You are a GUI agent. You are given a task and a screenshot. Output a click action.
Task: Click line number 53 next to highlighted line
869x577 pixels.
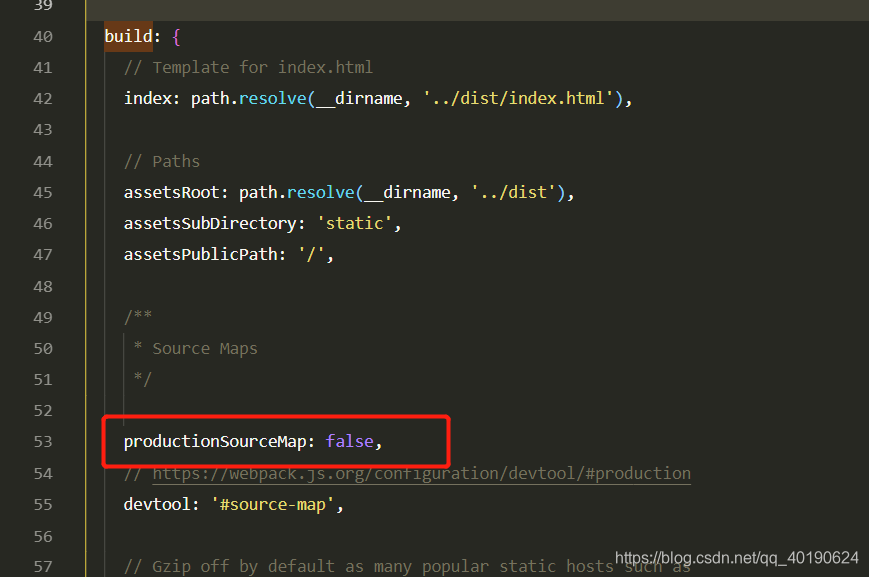tap(43, 441)
